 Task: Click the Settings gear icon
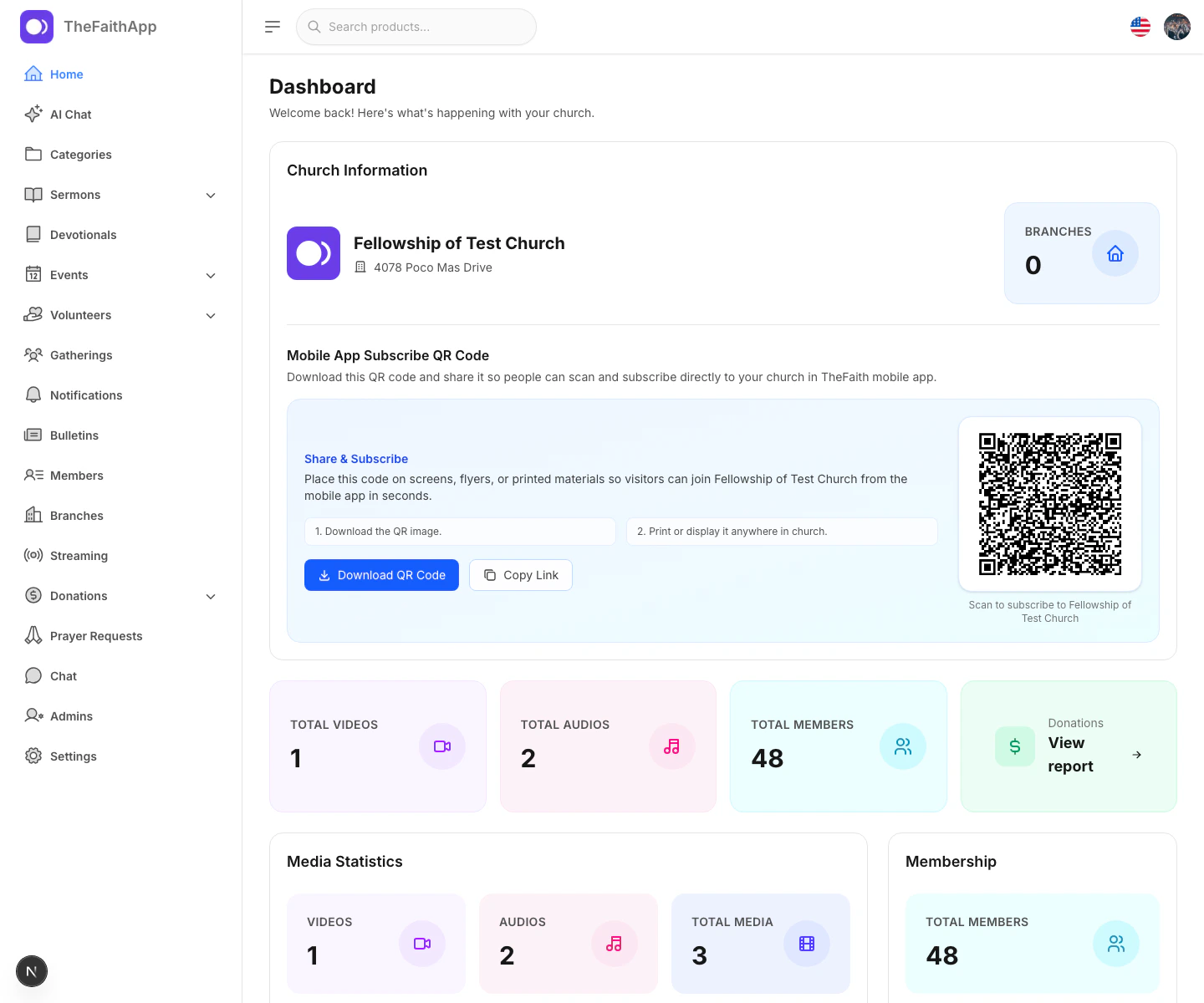(33, 756)
